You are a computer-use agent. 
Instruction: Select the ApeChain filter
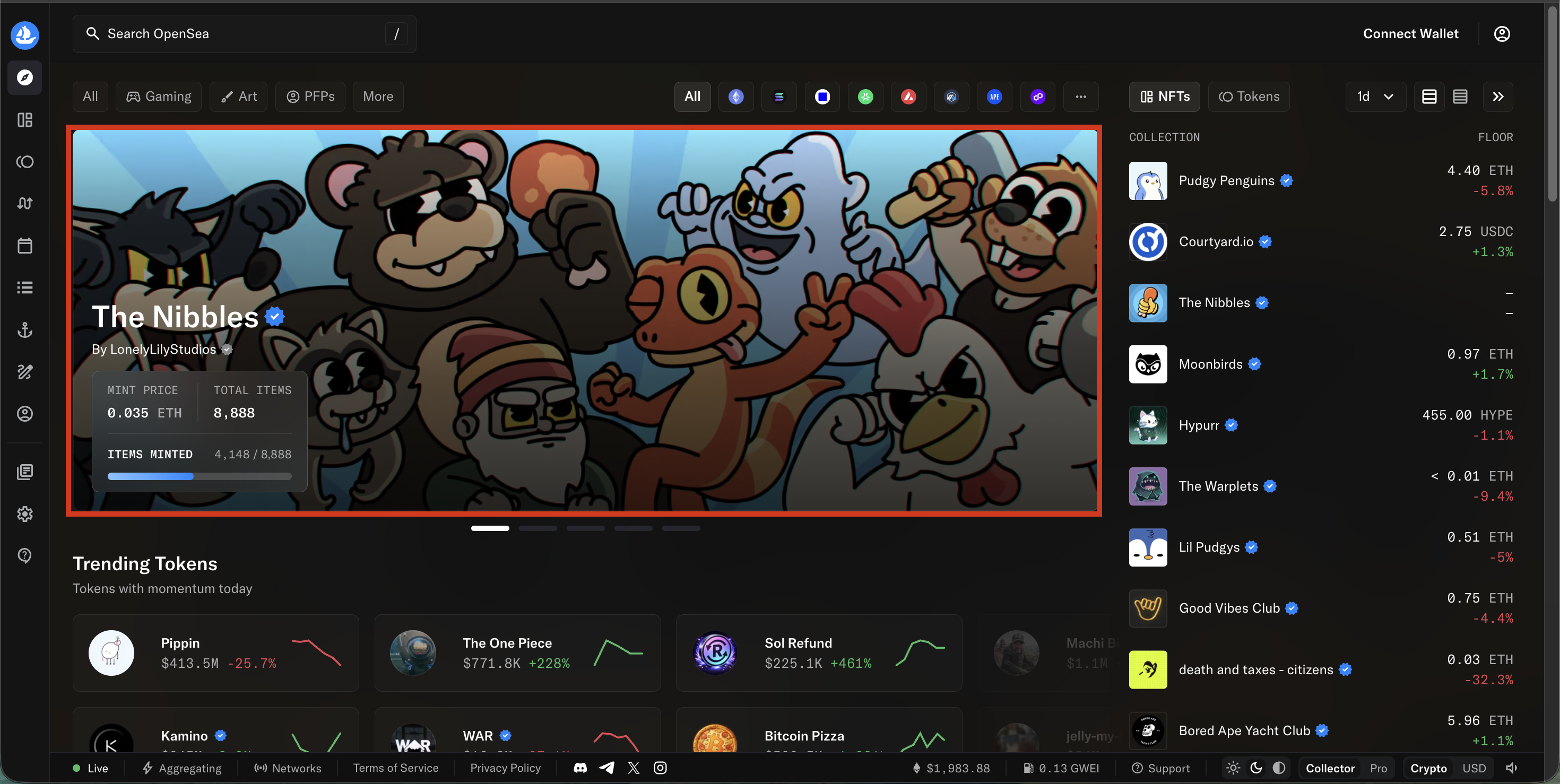[994, 96]
